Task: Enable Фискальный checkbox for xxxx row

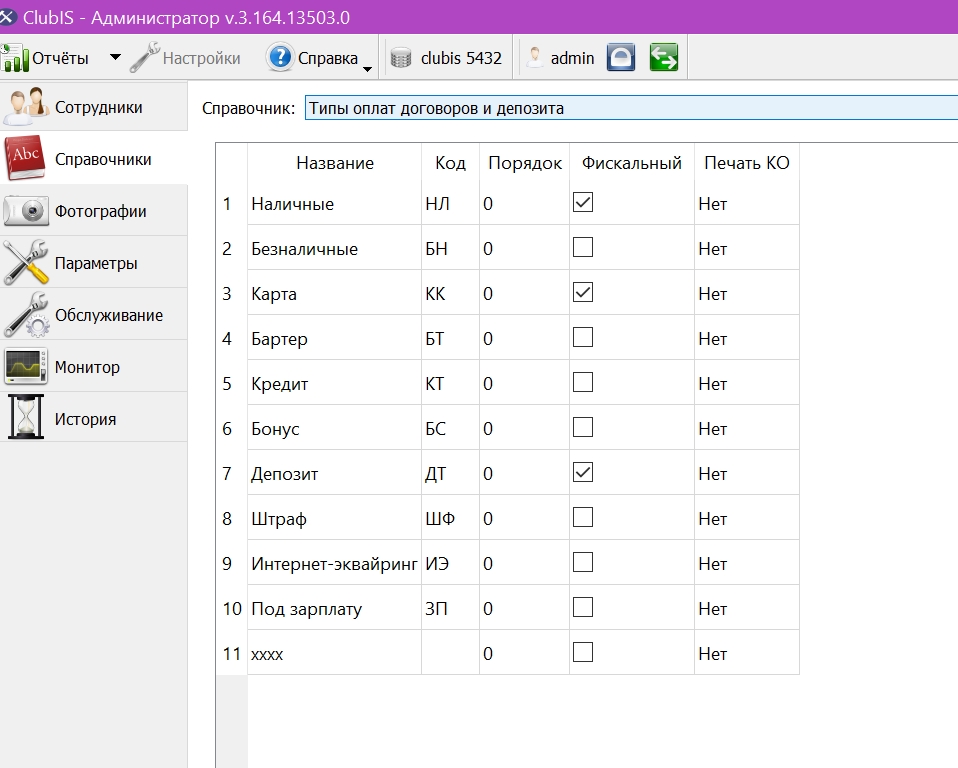Action: click(x=583, y=653)
